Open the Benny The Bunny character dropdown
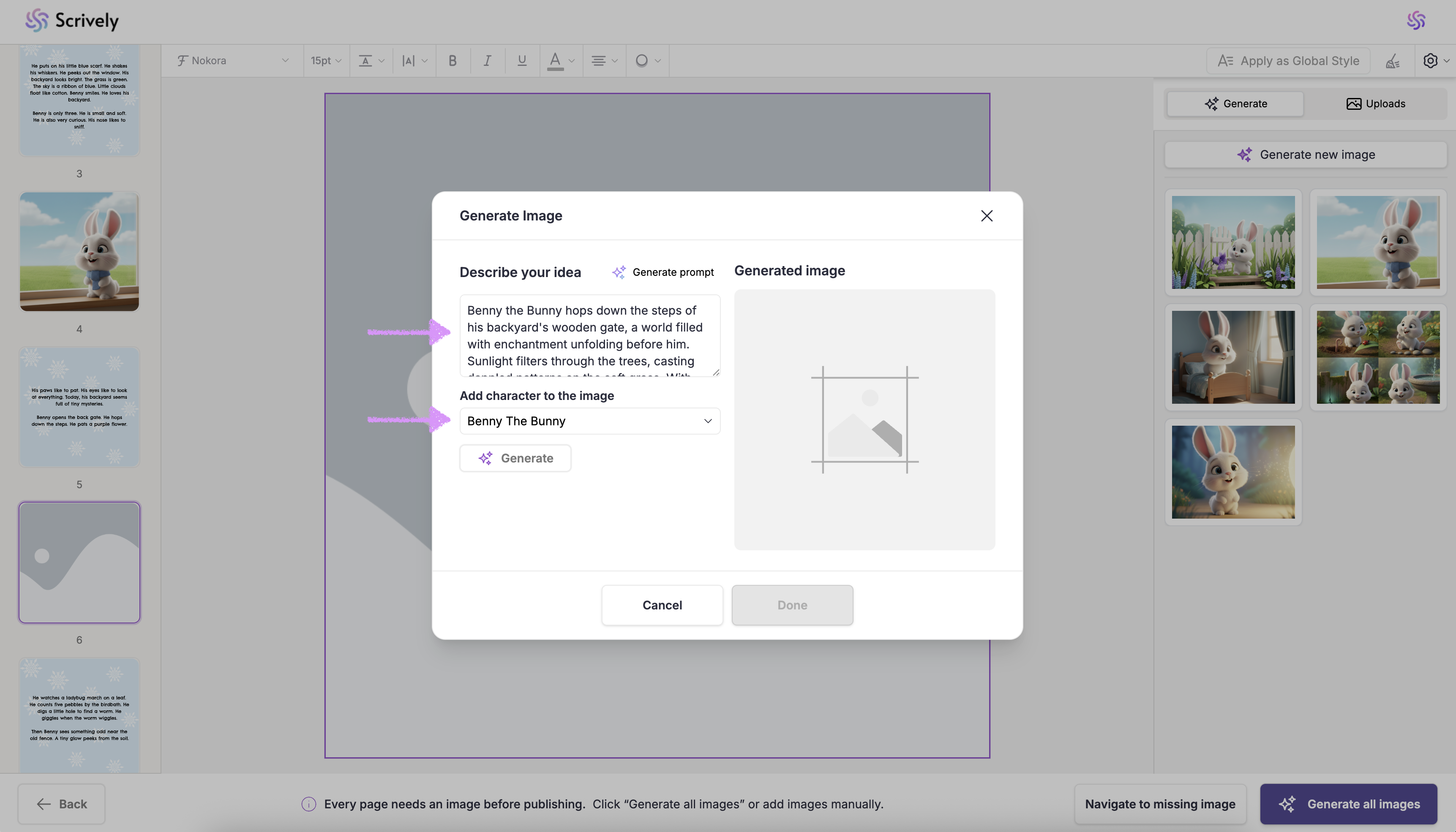Image resolution: width=1456 pixels, height=832 pixels. click(589, 421)
